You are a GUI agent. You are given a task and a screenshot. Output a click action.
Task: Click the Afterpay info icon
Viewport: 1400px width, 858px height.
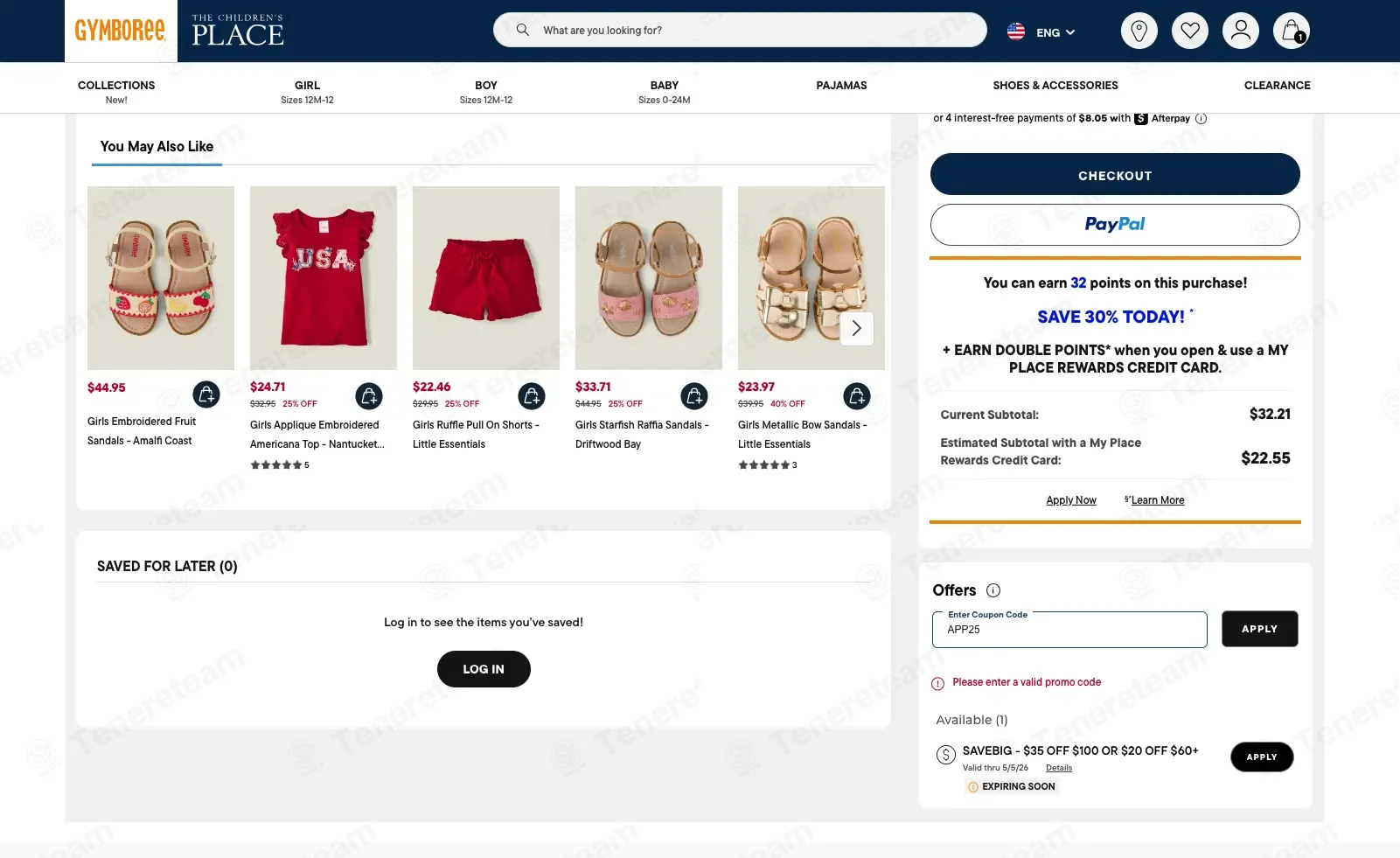pyautogui.click(x=1201, y=119)
